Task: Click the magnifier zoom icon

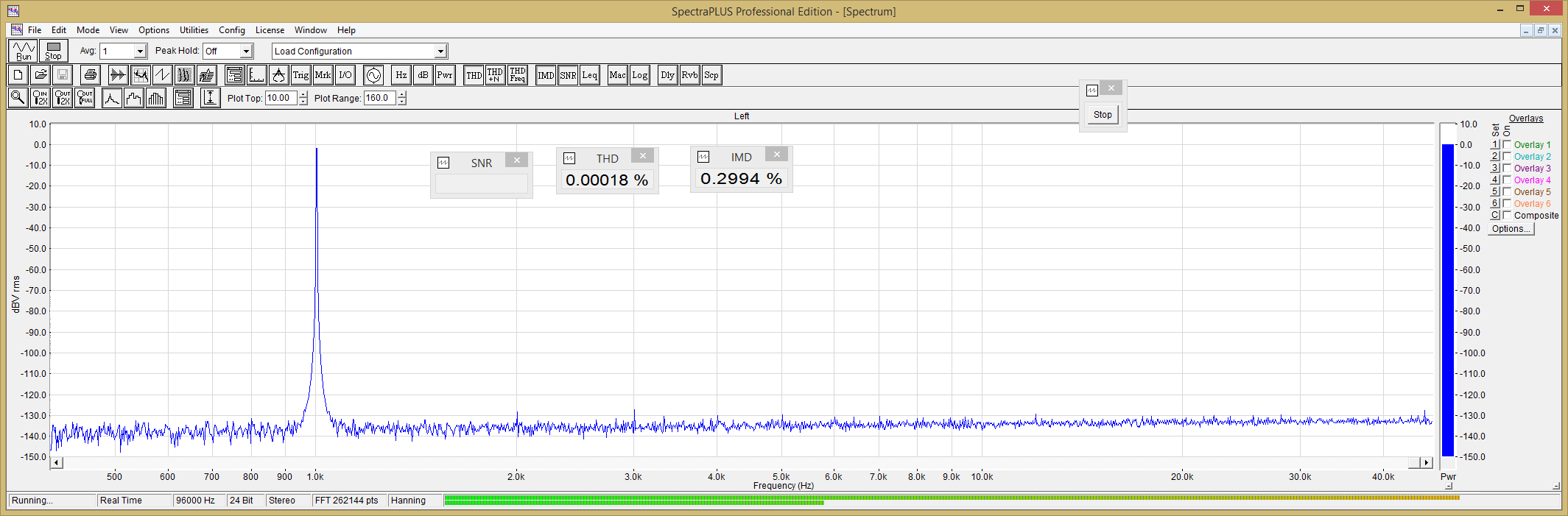Action: [18, 98]
